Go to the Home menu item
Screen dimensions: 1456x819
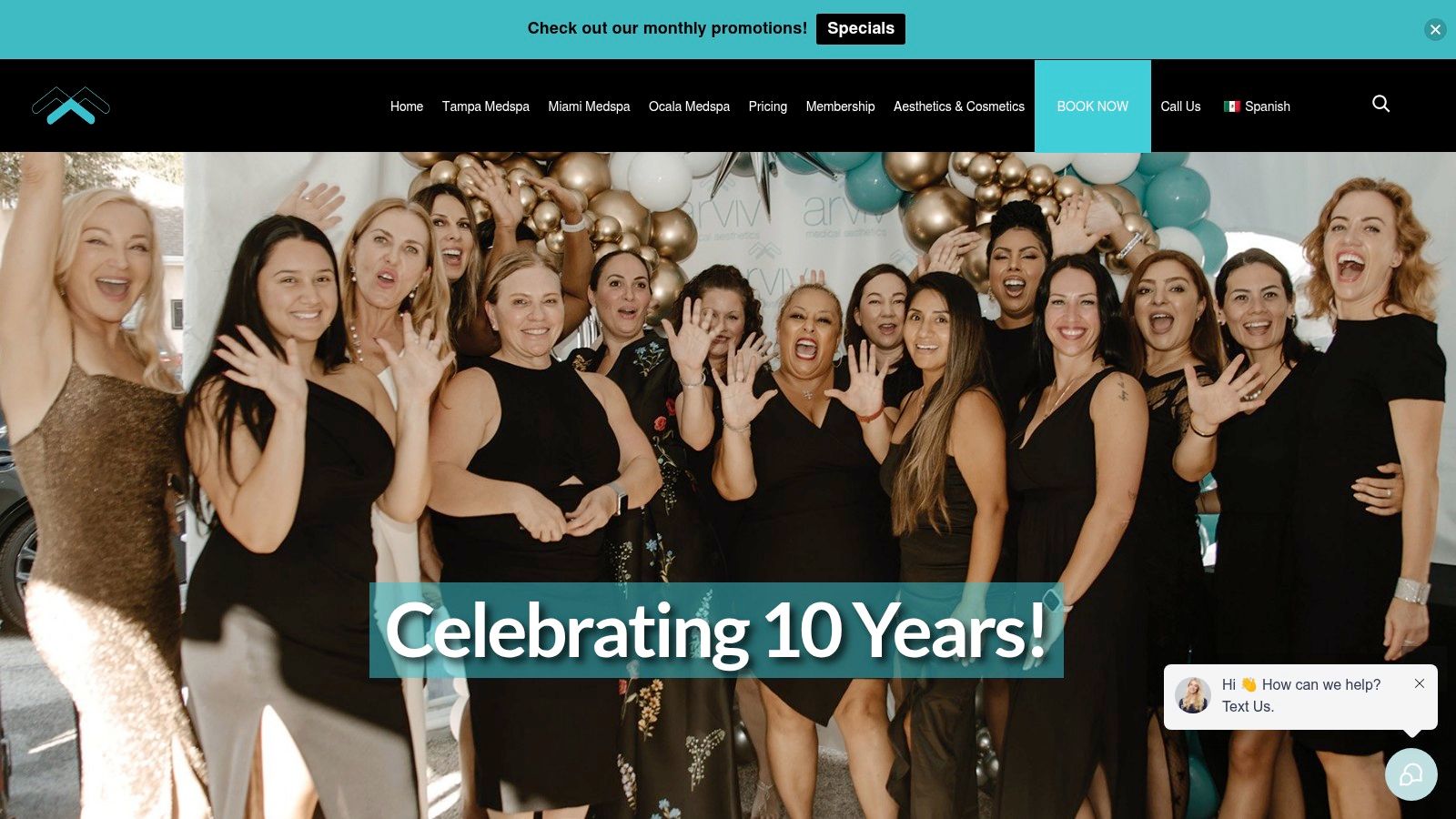pos(407,106)
